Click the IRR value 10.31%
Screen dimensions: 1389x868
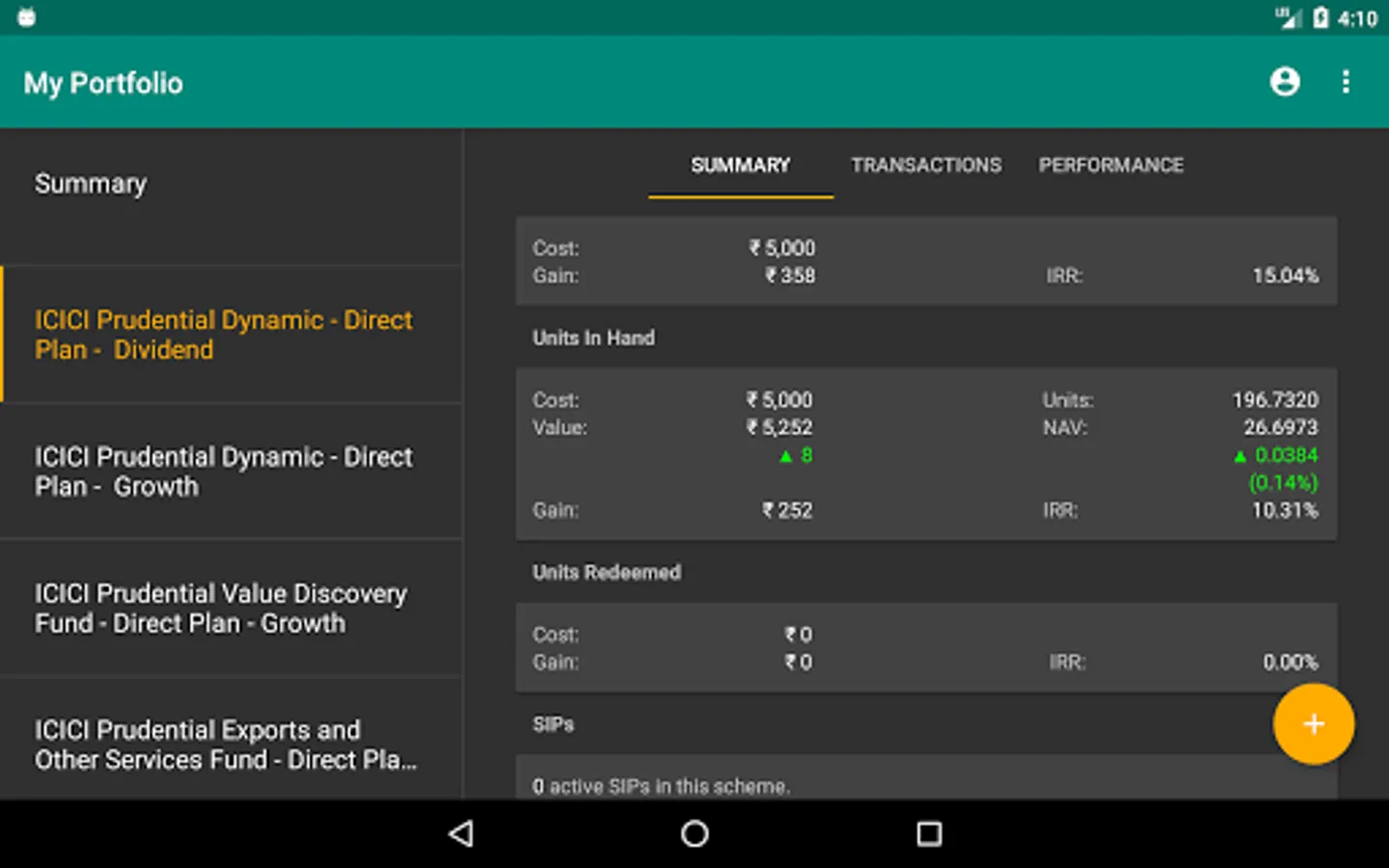[1285, 510]
